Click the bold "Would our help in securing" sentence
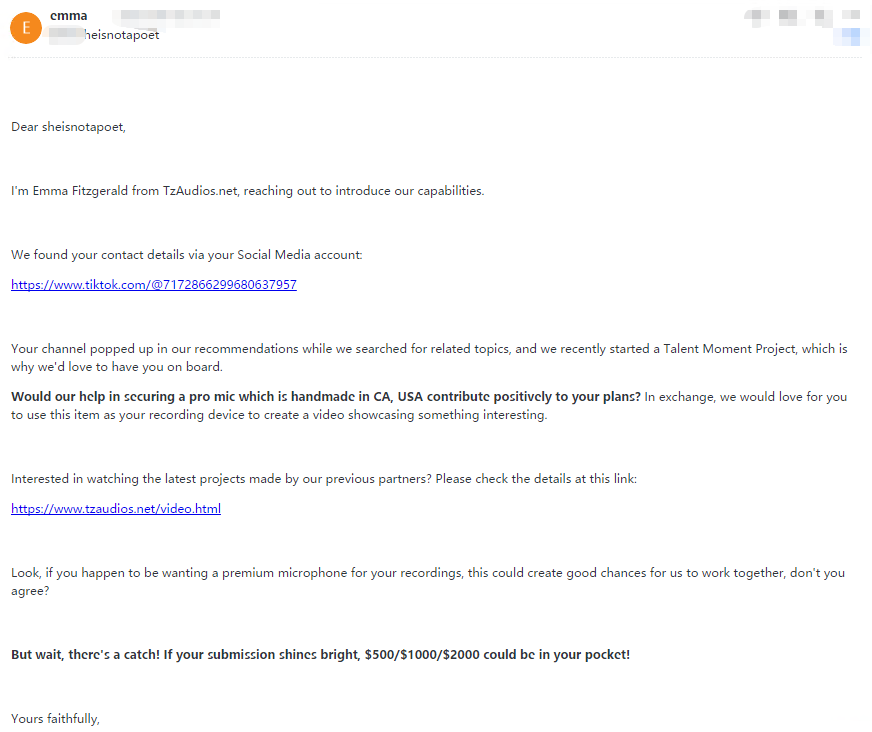Screen dimensions: 872x732 pos(326,397)
